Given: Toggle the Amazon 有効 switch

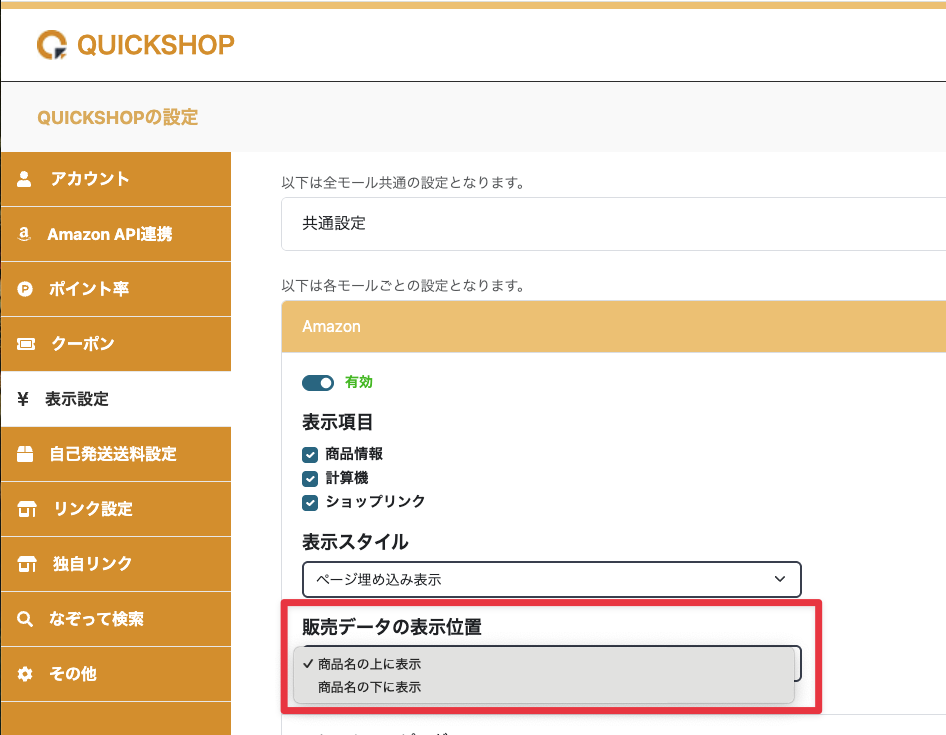Looking at the screenshot, I should pos(318,383).
